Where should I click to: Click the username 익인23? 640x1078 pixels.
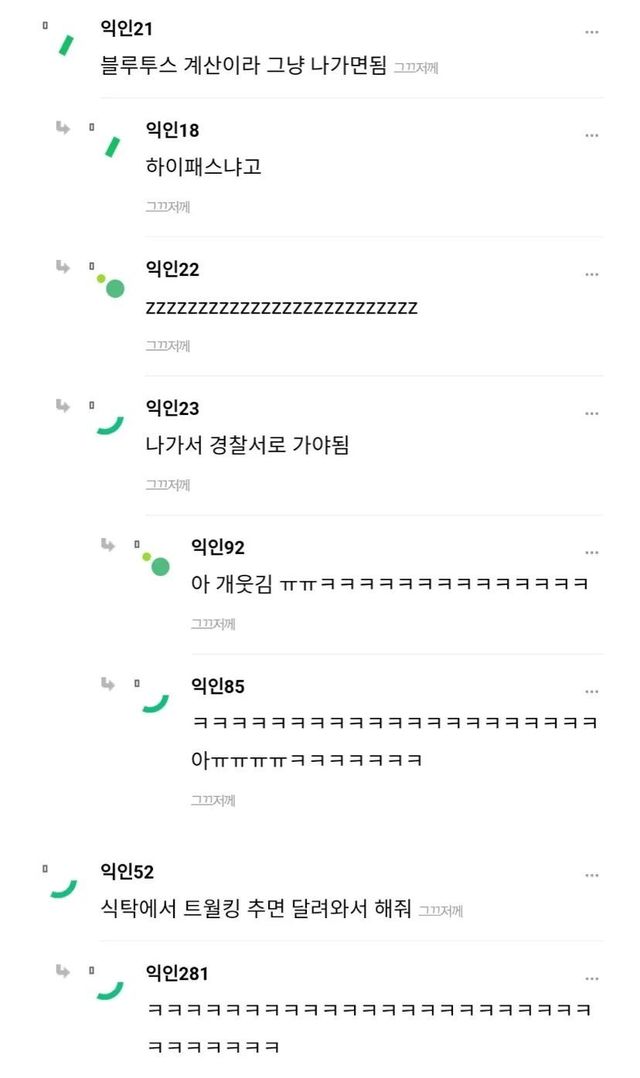[172, 408]
